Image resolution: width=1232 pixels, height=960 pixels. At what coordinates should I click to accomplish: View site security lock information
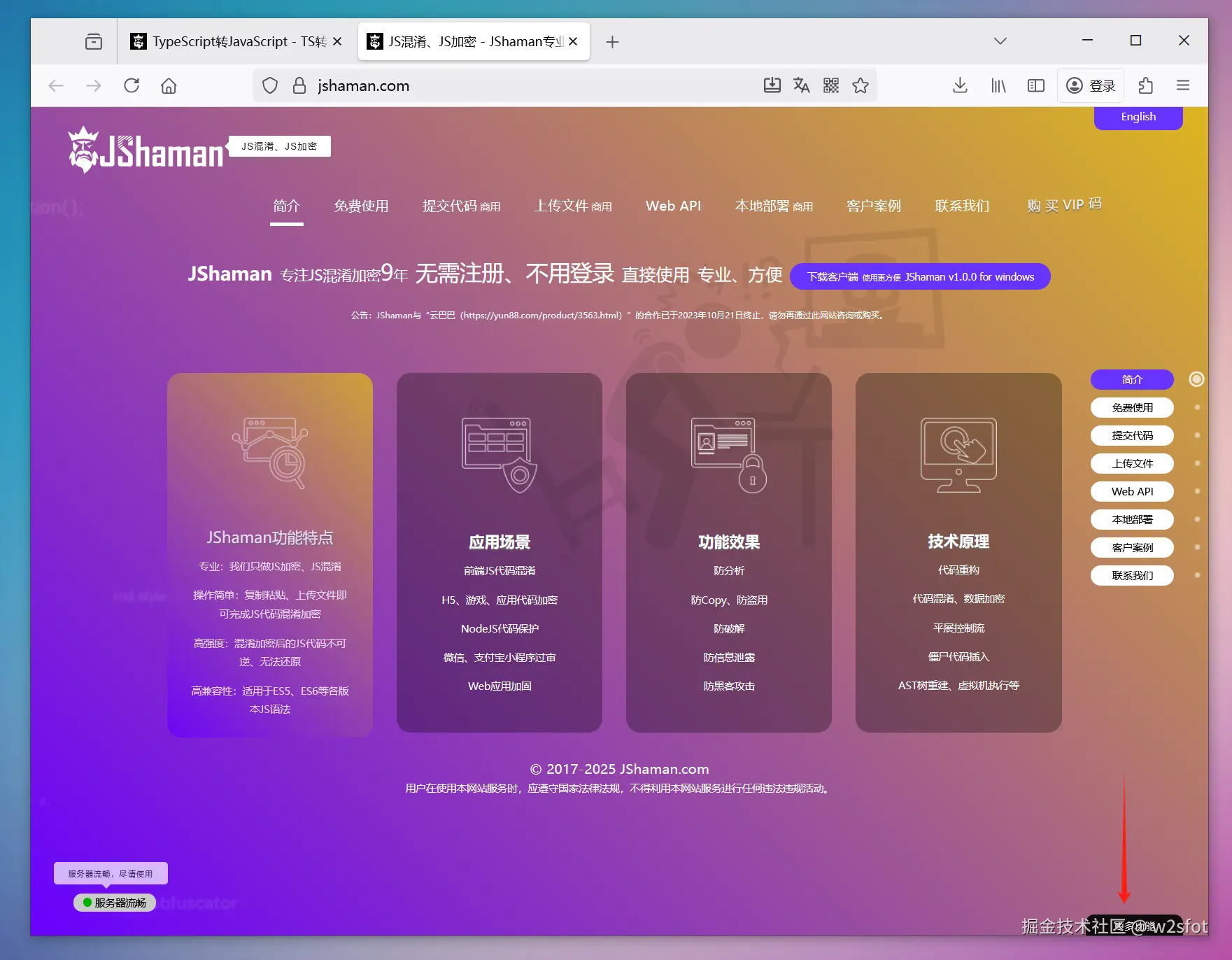pyautogui.click(x=299, y=85)
